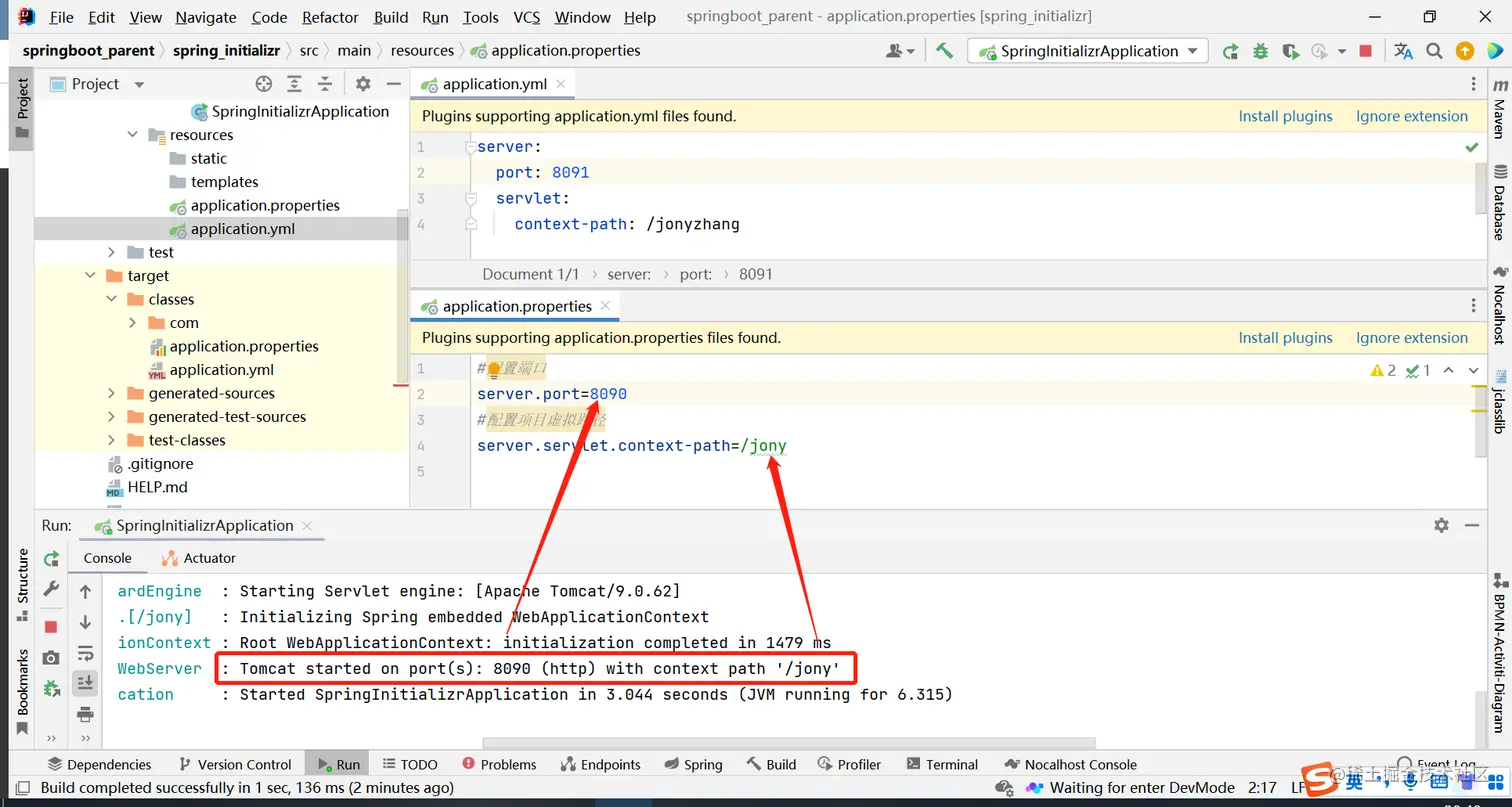Hide the Run tool window
This screenshot has height=807, width=1512.
1471,525
